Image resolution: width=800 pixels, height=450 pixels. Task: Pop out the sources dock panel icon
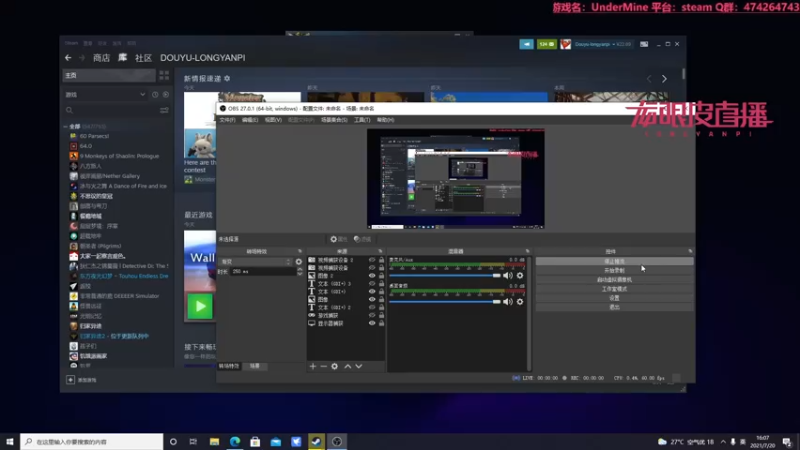tap(380, 251)
